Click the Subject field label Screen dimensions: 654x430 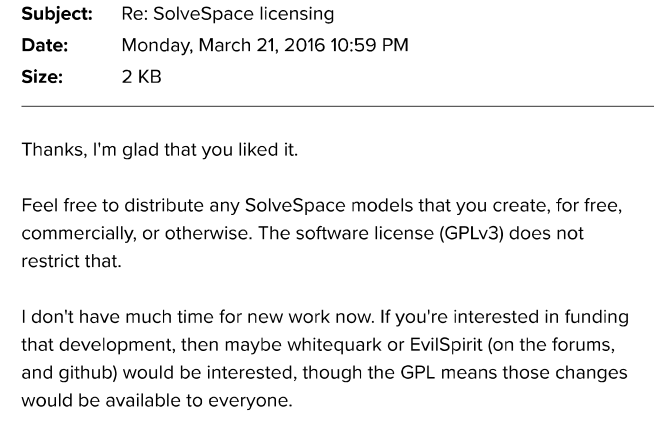click(56, 15)
